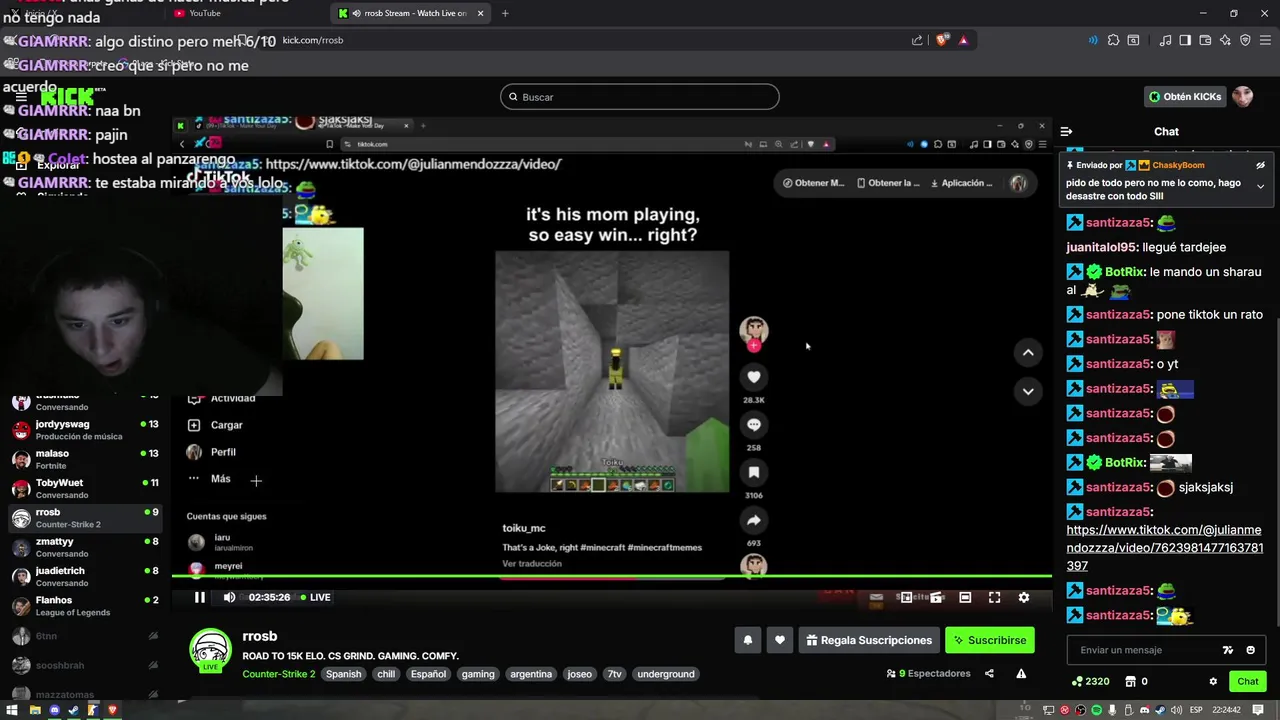Open the chat shop icon showing 0

[x=1137, y=681]
